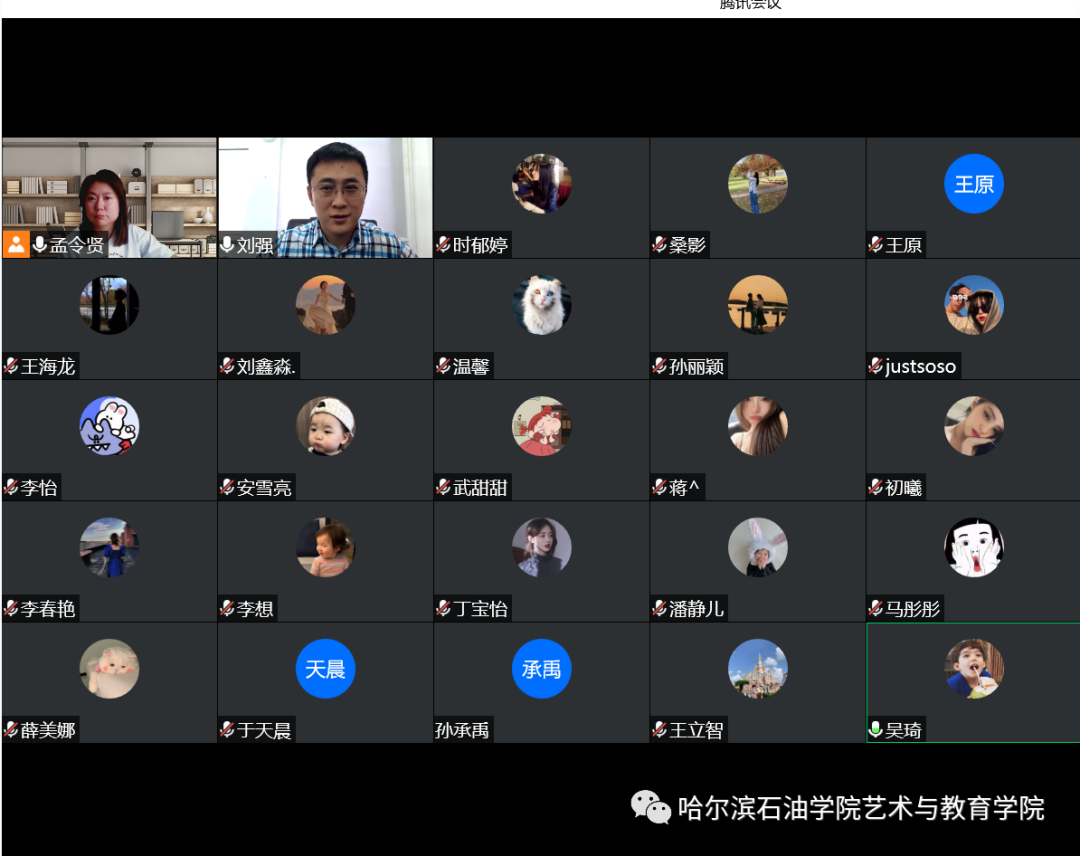Click the blue 承禹 avatar circle

[x=541, y=669]
